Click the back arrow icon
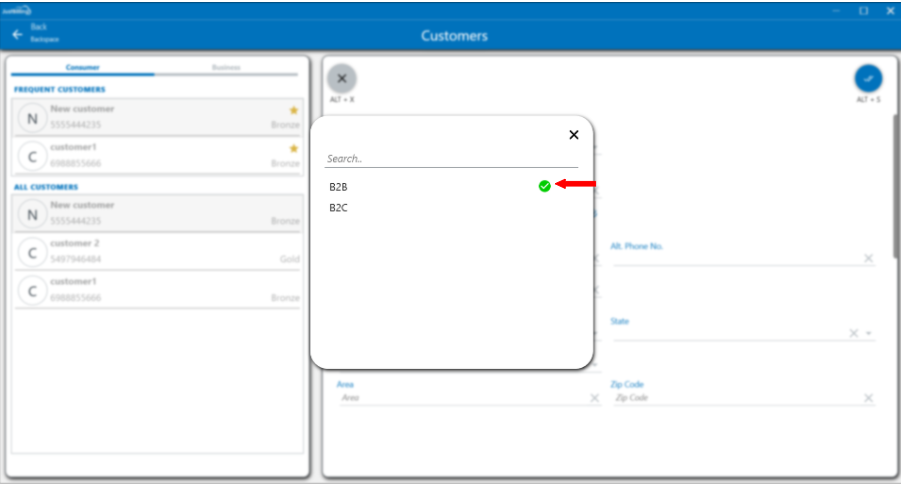This screenshot has width=903, height=485. [17, 34]
